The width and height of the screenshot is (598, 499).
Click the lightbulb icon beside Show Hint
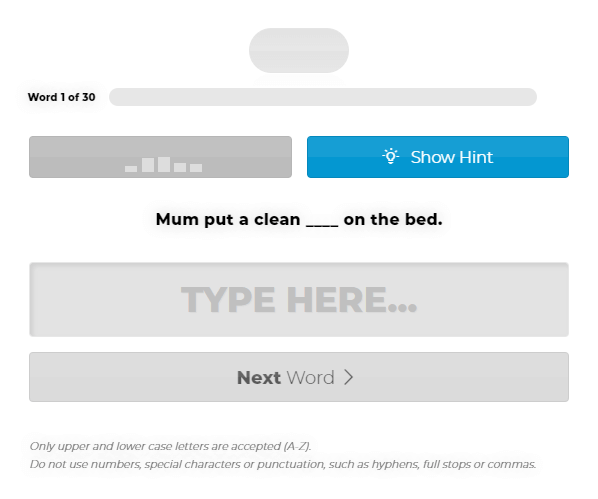click(x=391, y=156)
